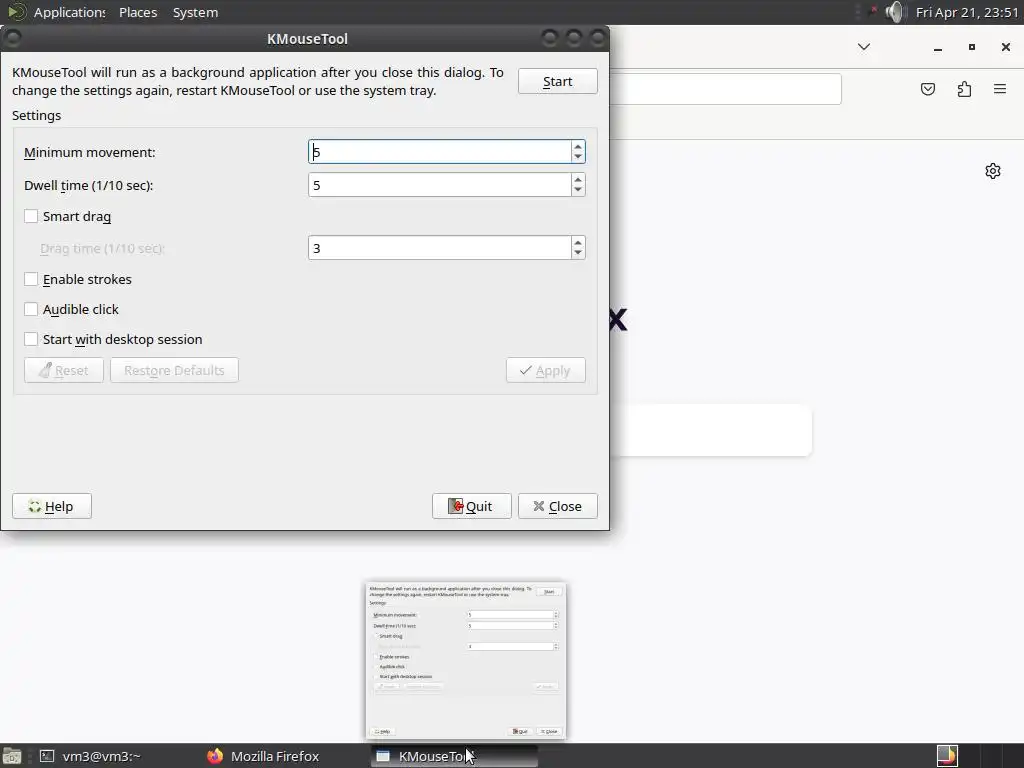Click the Start button in KMouseTool

point(557,82)
